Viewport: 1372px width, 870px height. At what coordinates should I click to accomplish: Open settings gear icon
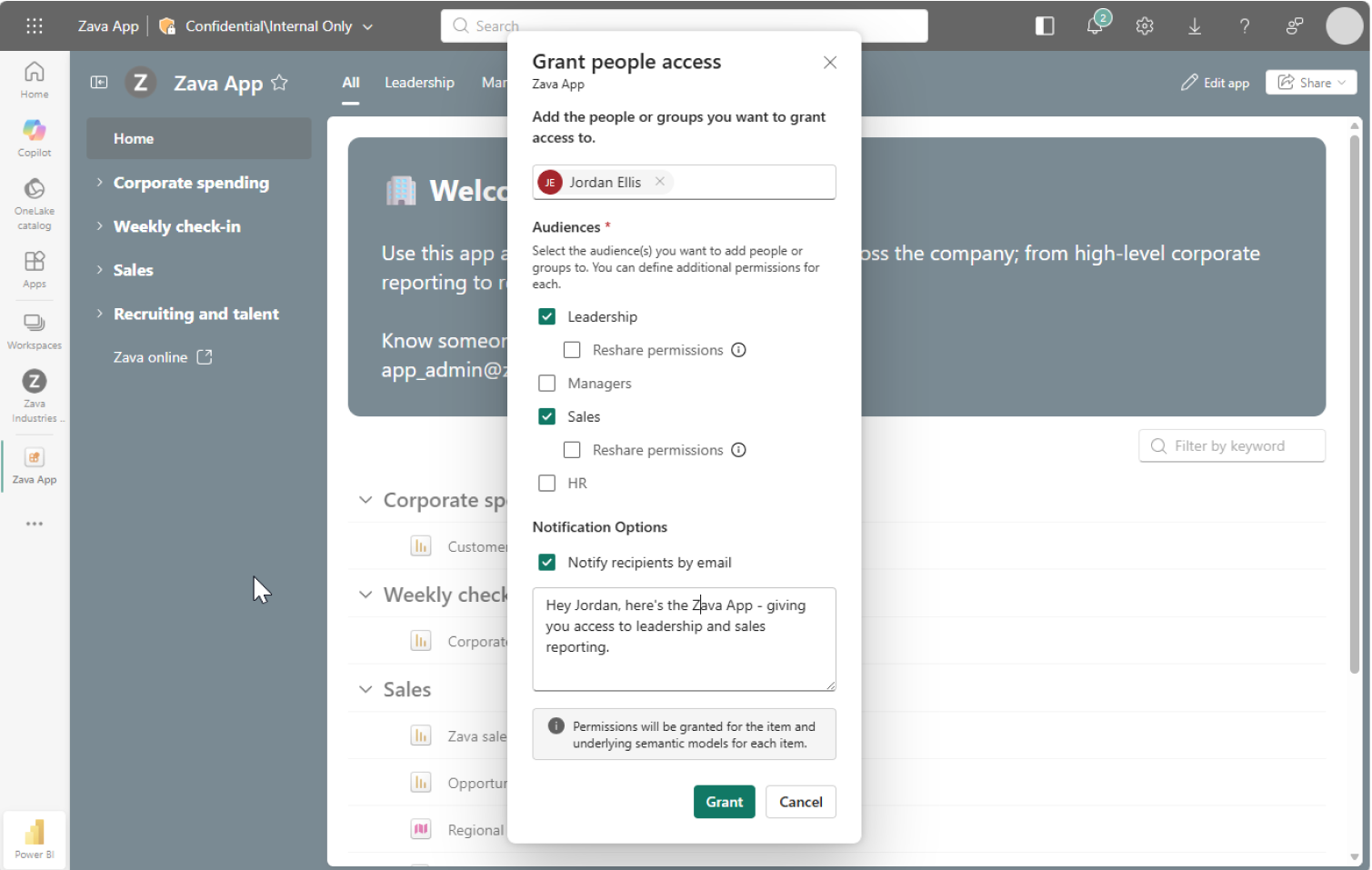point(1145,26)
